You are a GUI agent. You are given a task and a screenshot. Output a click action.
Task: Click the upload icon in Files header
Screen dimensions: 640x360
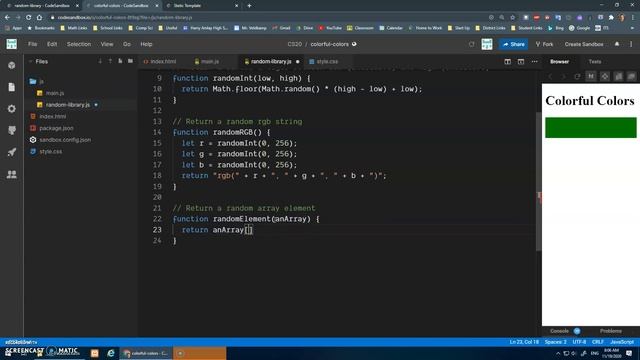pyautogui.click(x=110, y=61)
